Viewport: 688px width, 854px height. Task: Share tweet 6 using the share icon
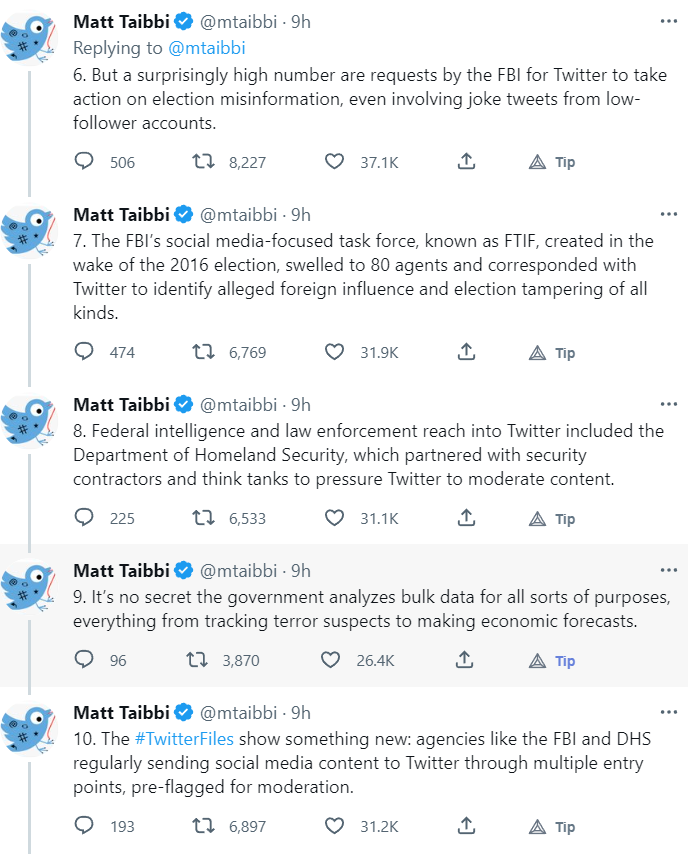coord(466,161)
